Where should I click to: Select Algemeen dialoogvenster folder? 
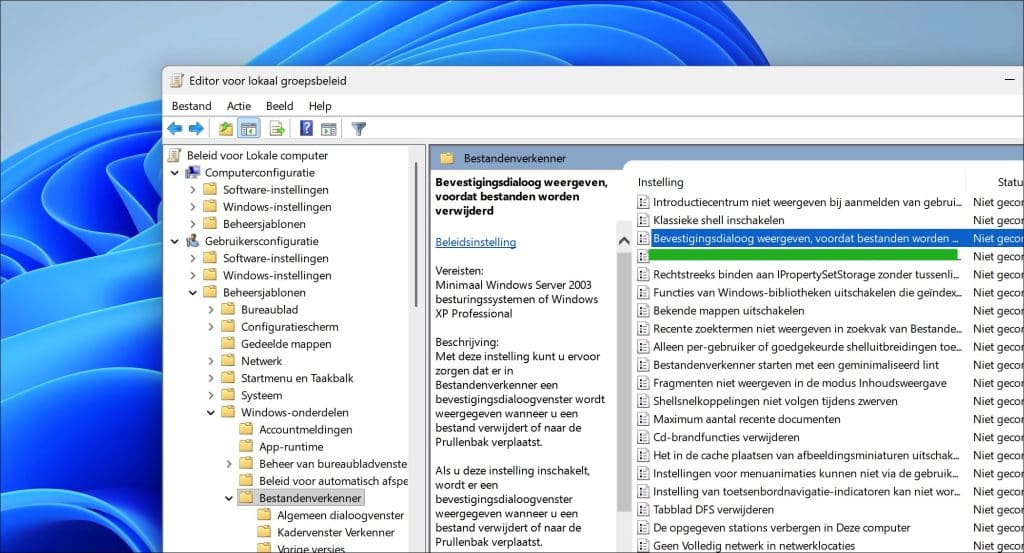(x=340, y=515)
